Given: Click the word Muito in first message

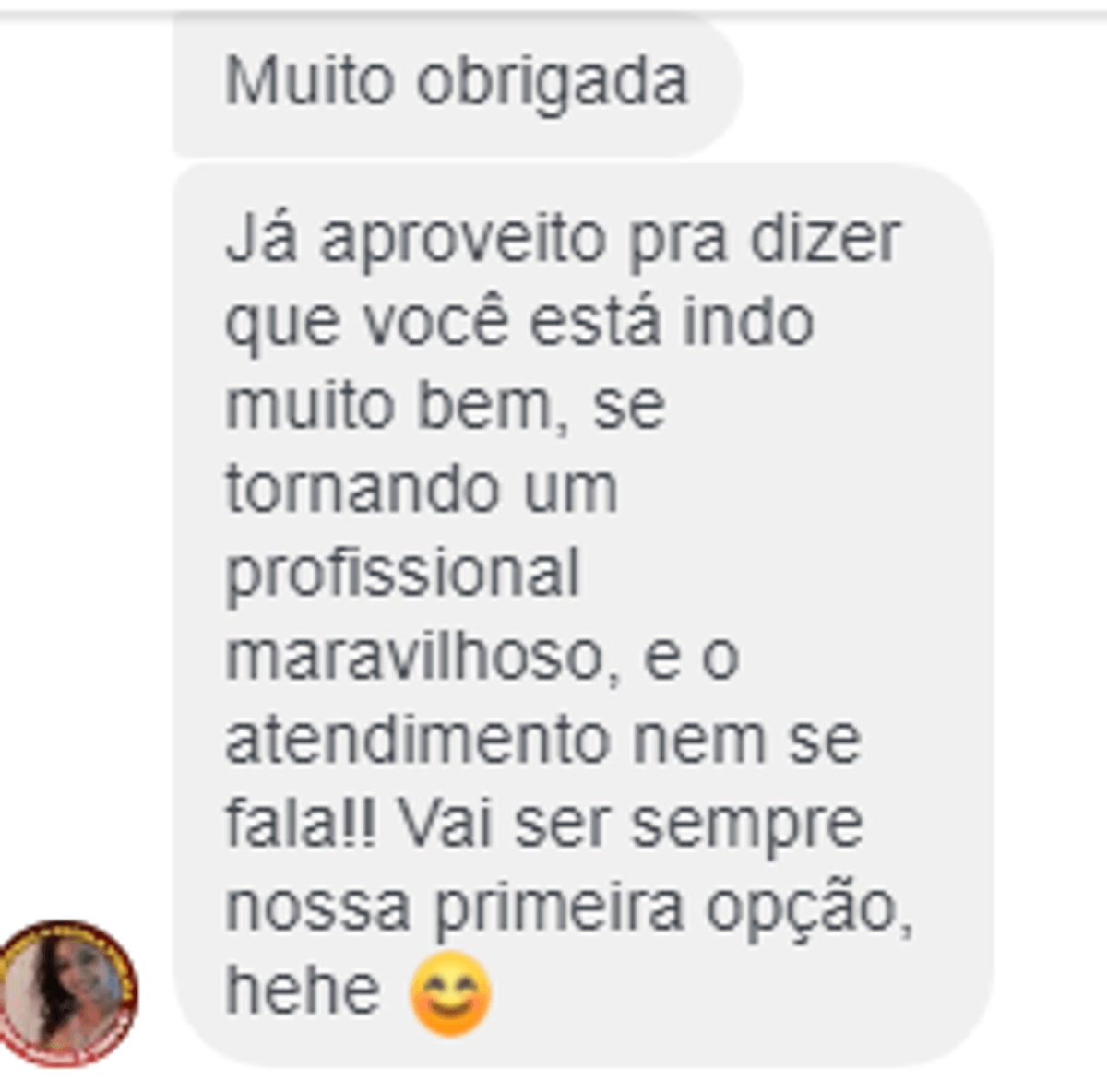Looking at the screenshot, I should coord(311,82).
